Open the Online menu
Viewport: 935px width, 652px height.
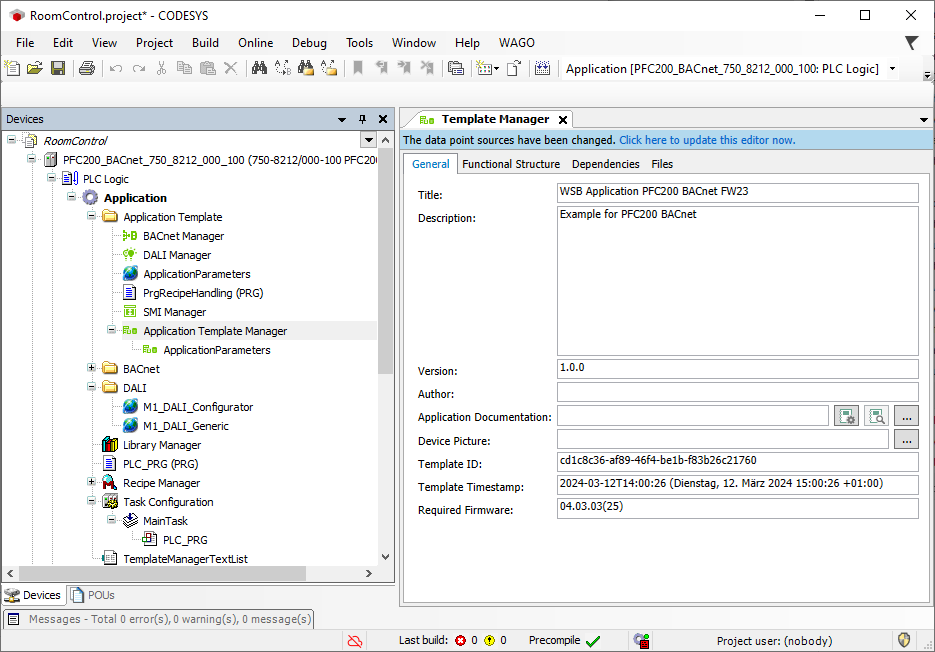click(x=255, y=43)
